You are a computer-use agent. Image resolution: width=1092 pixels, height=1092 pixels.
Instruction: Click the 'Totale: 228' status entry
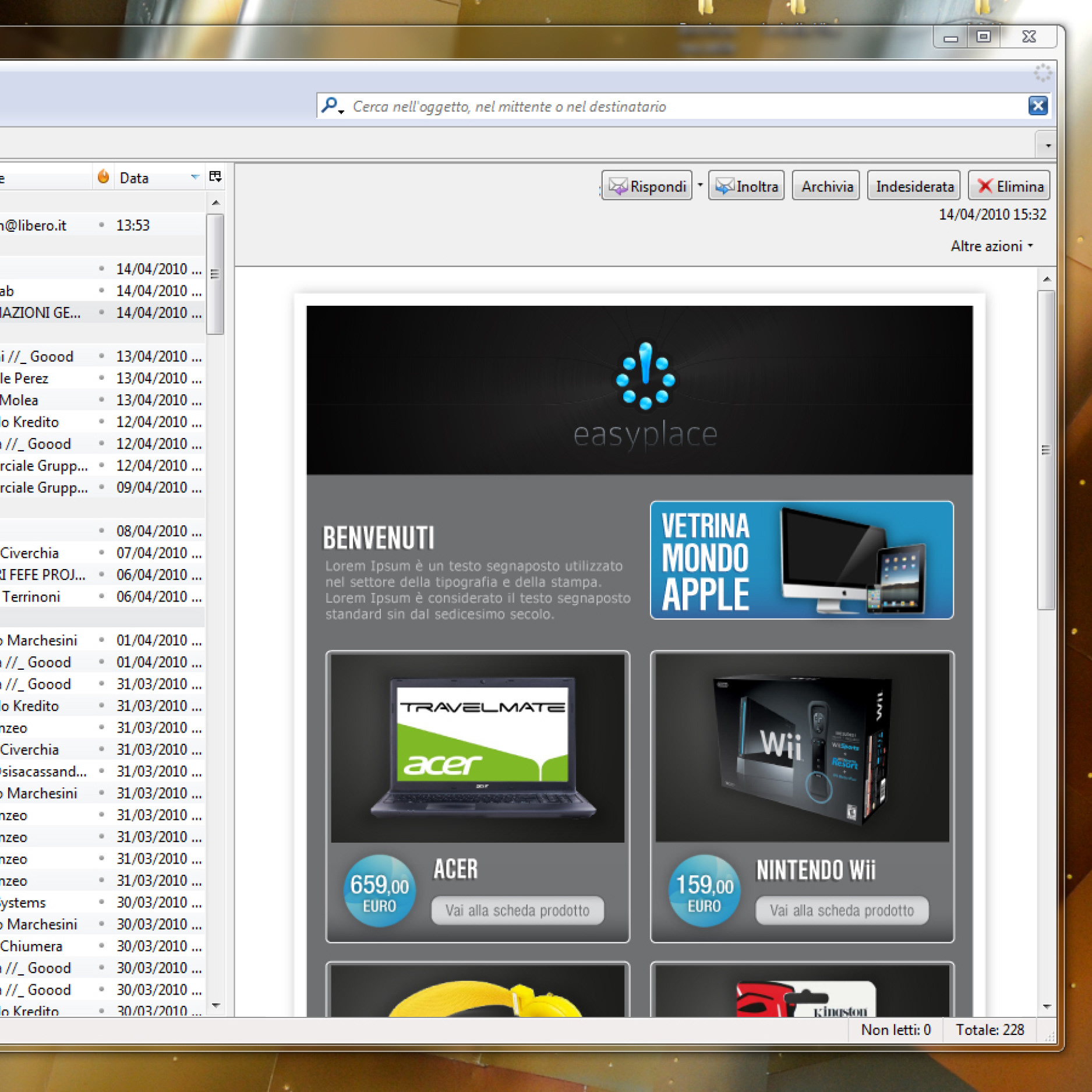[x=989, y=1030]
